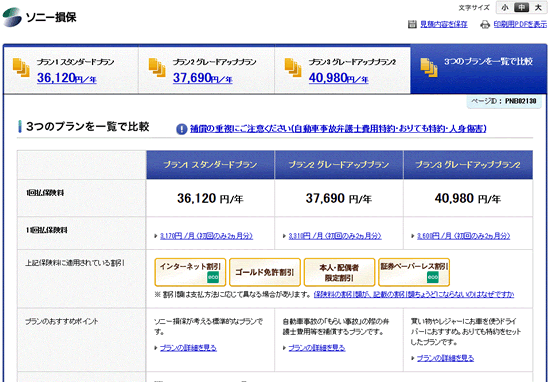This screenshot has height=382, width=550.
Task: Click the プラン1 スタンダードプラン tab document icon
Action: (x=21, y=67)
